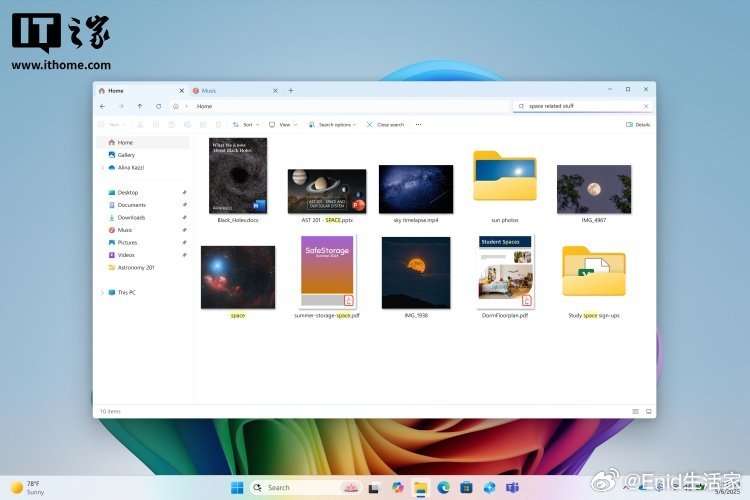Go back with the left arrow button
Viewport: 750px width, 500px height.
tap(103, 106)
